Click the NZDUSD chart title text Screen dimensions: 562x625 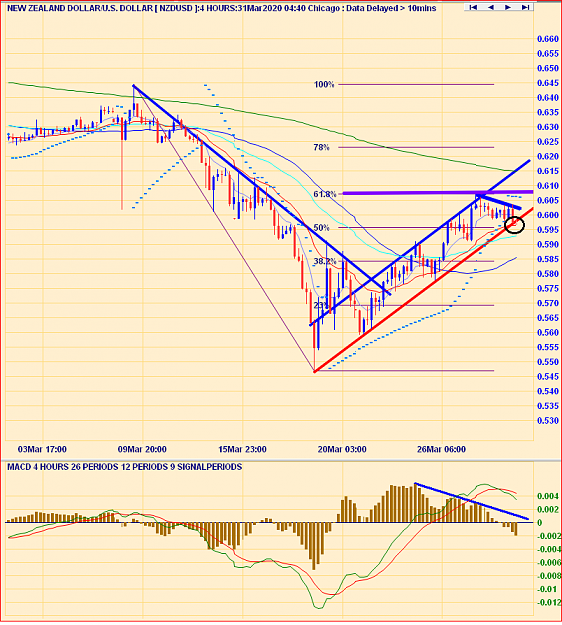(222, 8)
